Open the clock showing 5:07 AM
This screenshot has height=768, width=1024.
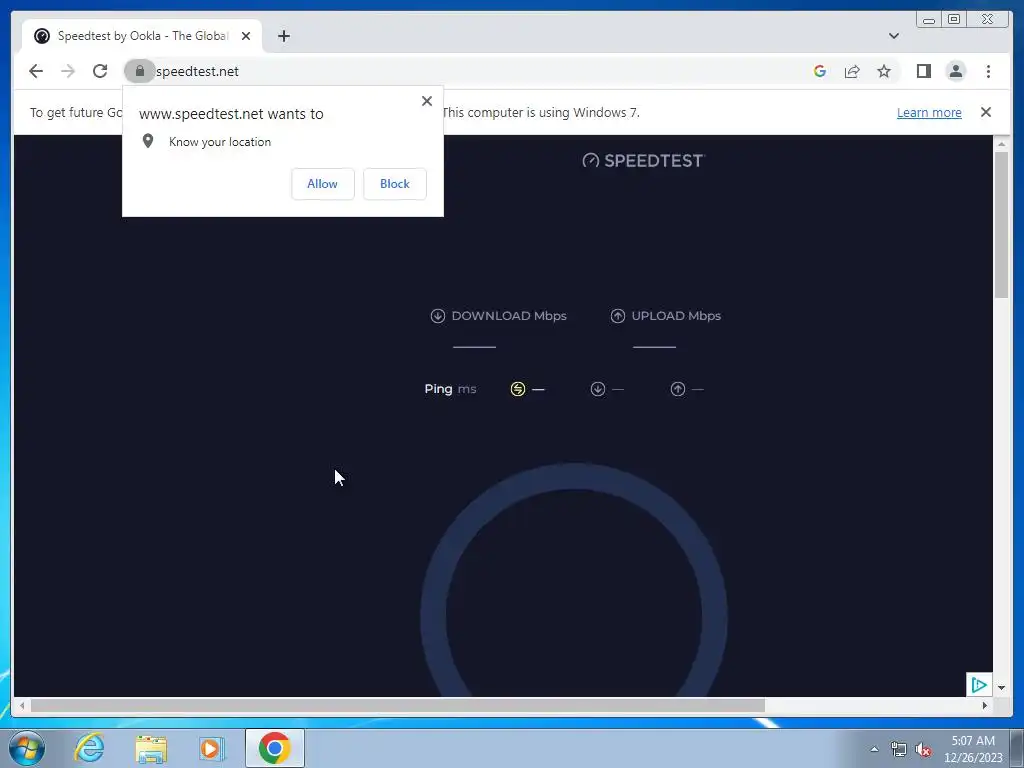point(973,748)
